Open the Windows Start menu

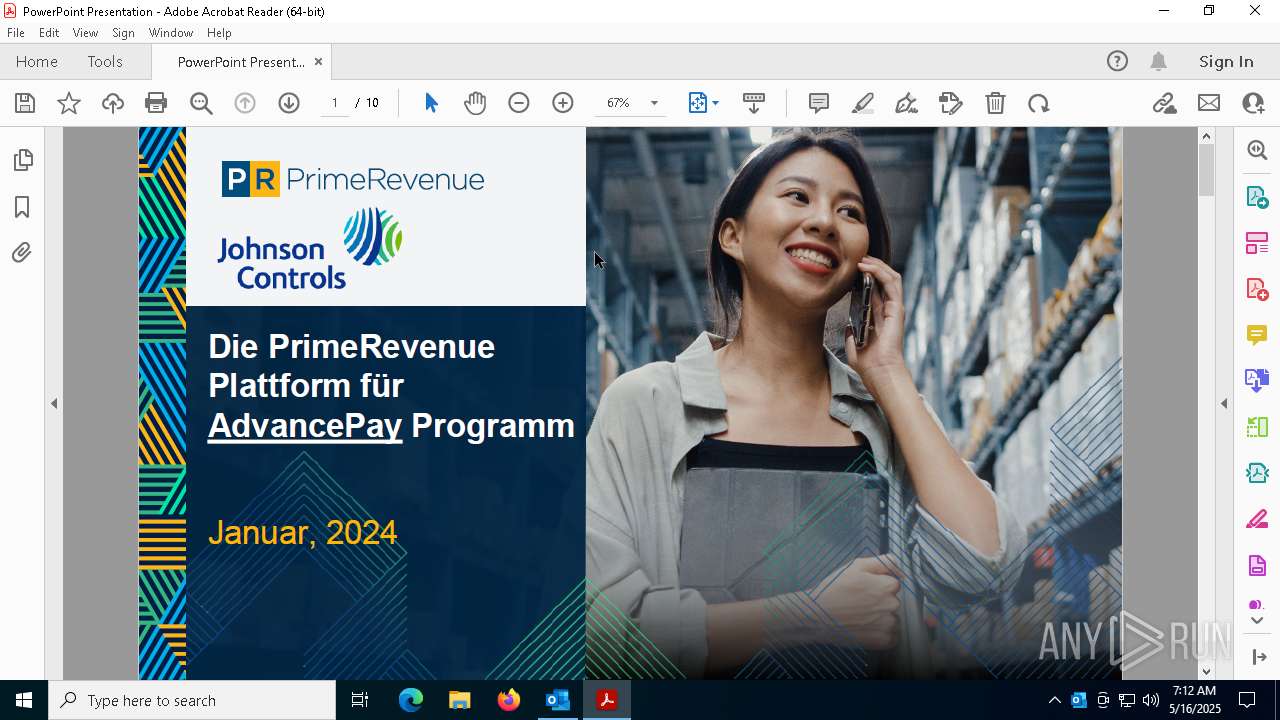(x=24, y=700)
